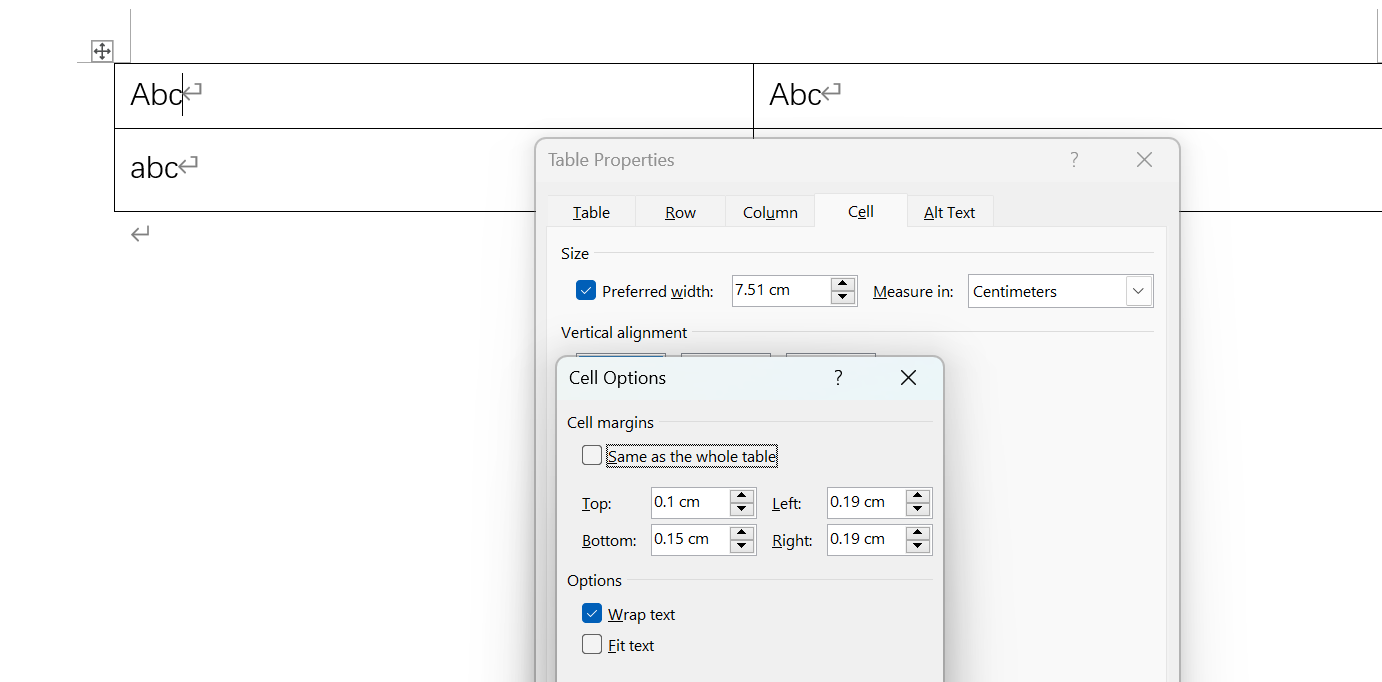1382x682 pixels.
Task: Click "Abc" in the top-left table cell
Action: (156, 94)
